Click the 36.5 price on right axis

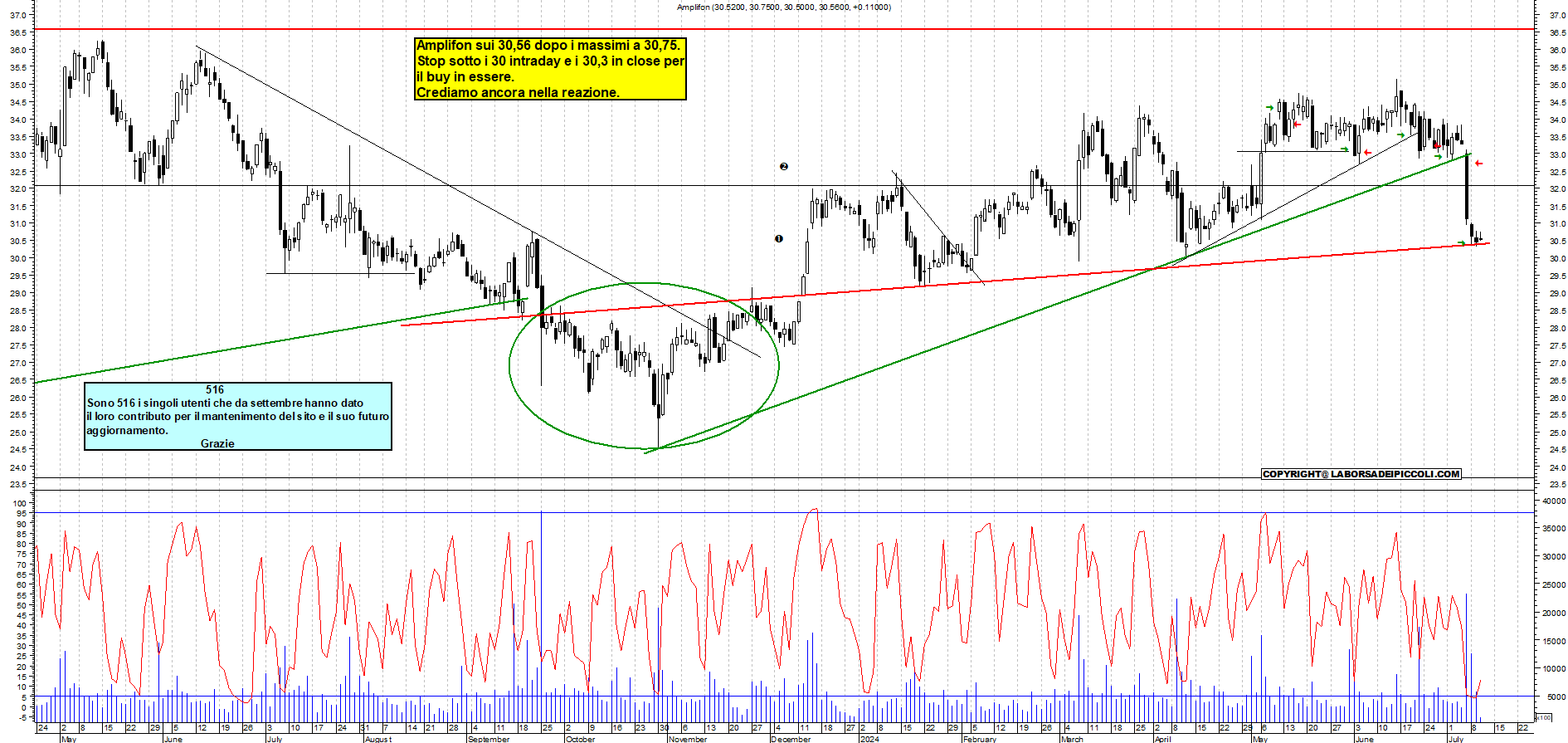click(1557, 32)
